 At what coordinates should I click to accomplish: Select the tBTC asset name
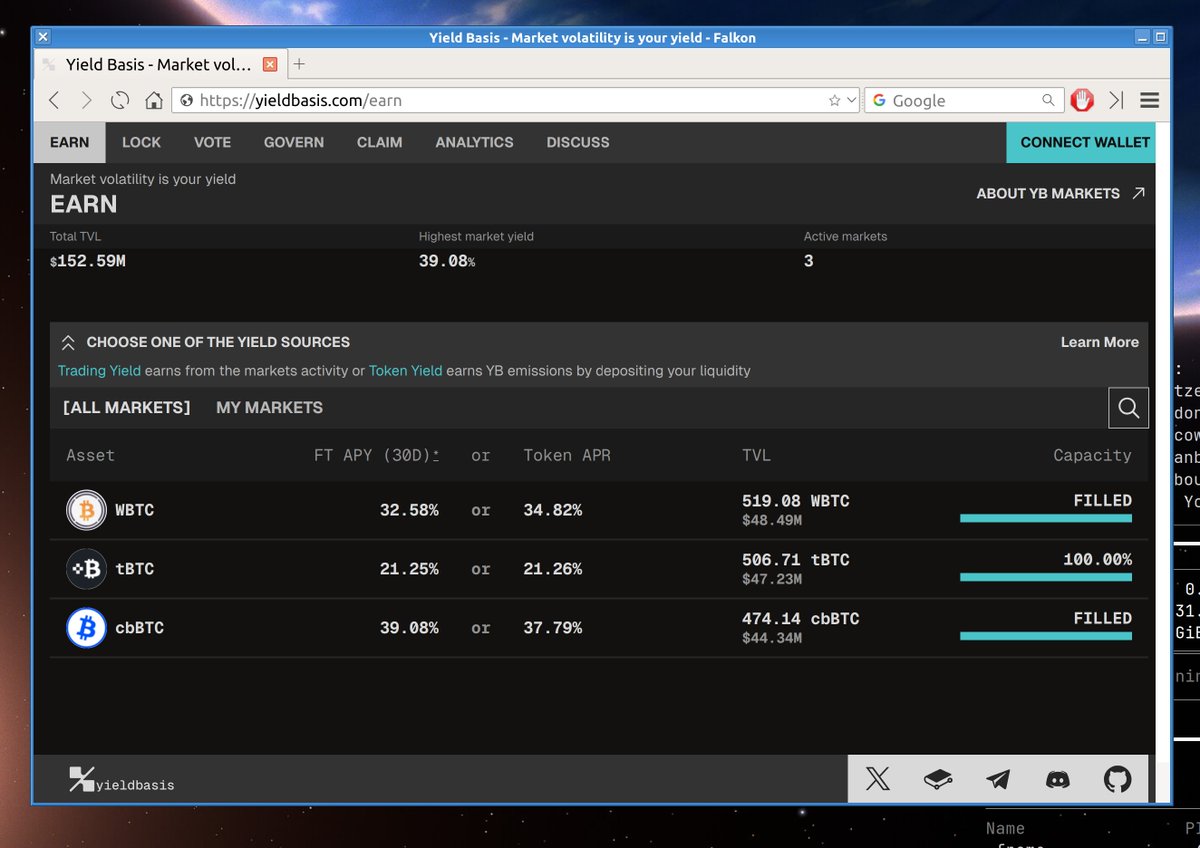pyautogui.click(x=134, y=569)
